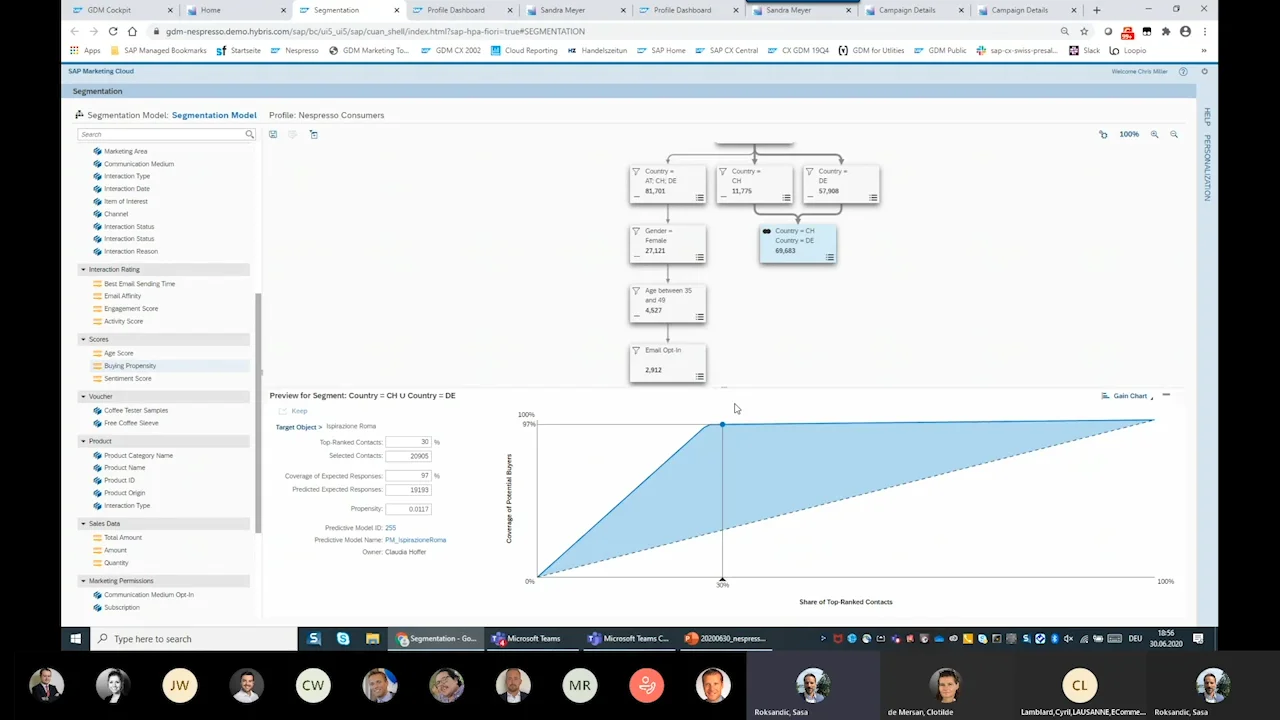Click the Coverage of Expected Responses field
The height and width of the screenshot is (720, 1280).
coord(407,476)
